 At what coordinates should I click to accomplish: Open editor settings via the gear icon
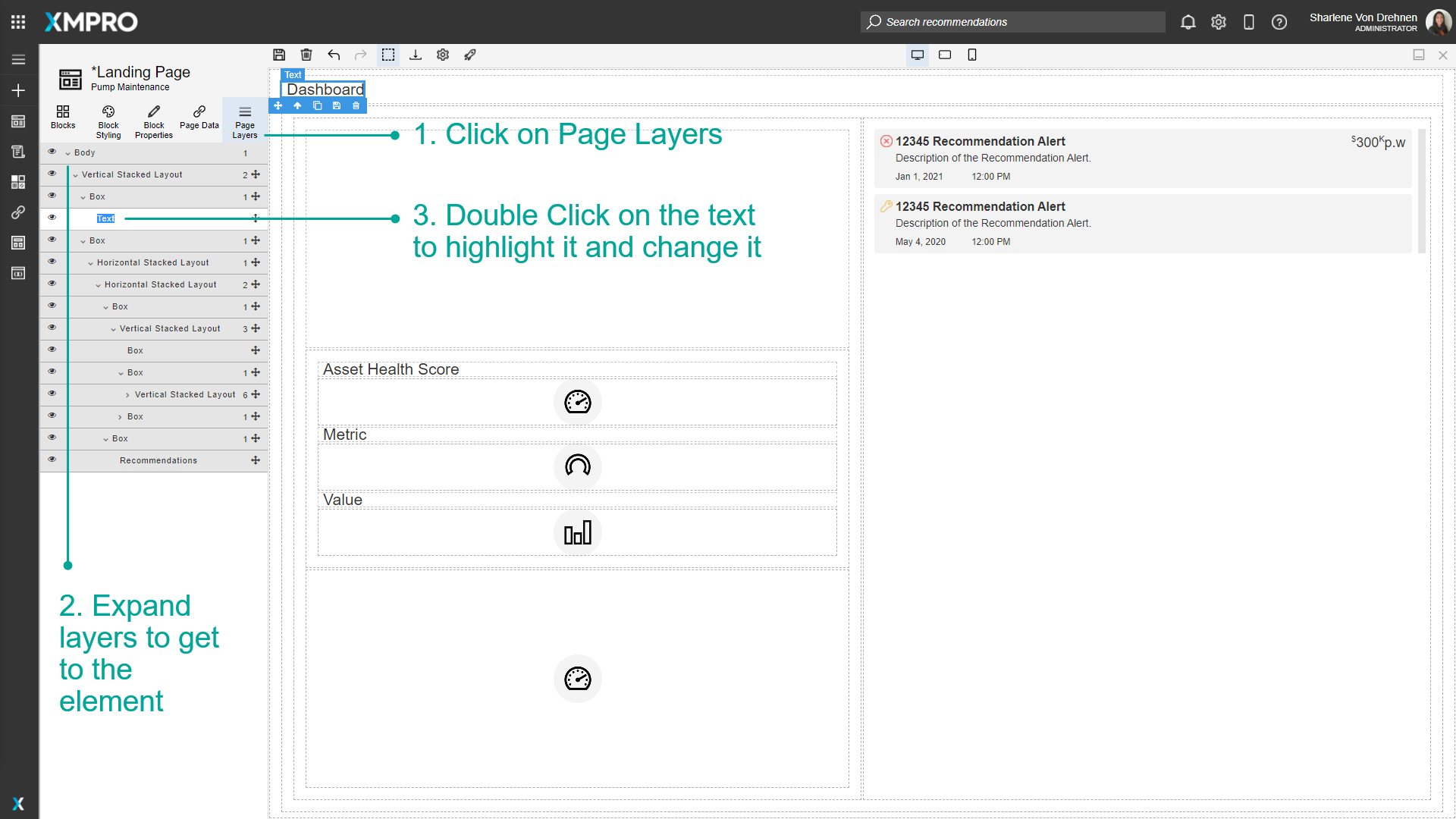click(x=442, y=55)
